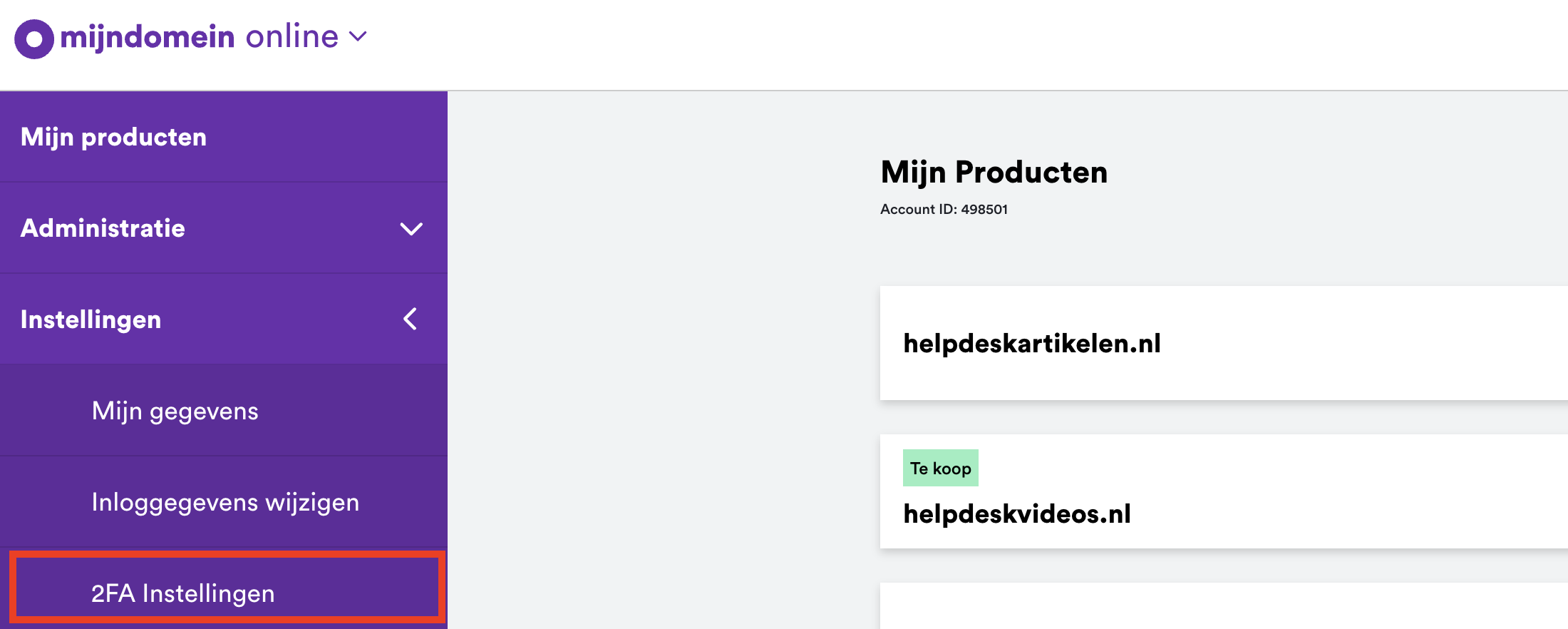Viewport: 1568px width, 629px height.
Task: Open the dropdown arrow beside "online"
Action: [358, 36]
